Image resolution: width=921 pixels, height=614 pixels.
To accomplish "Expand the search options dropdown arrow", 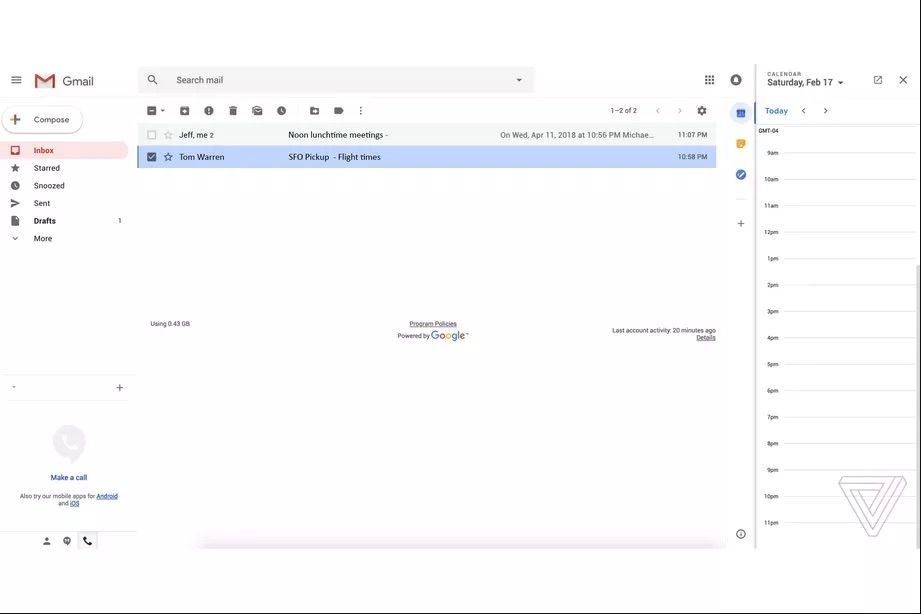I will 518,80.
